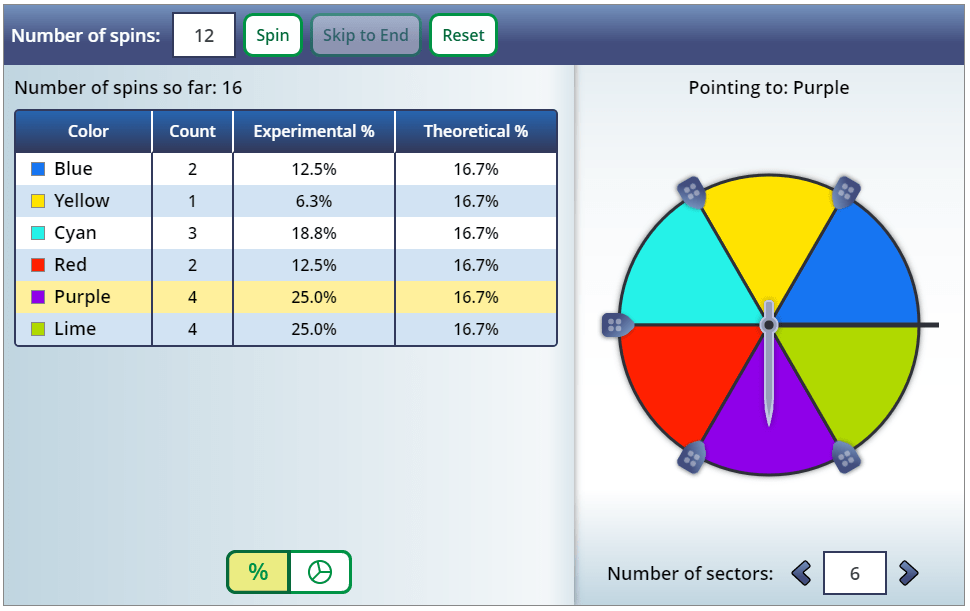Image resolution: width=970 pixels, height=611 pixels.
Task: Click the purple color swatch in table
Action: tap(38, 297)
